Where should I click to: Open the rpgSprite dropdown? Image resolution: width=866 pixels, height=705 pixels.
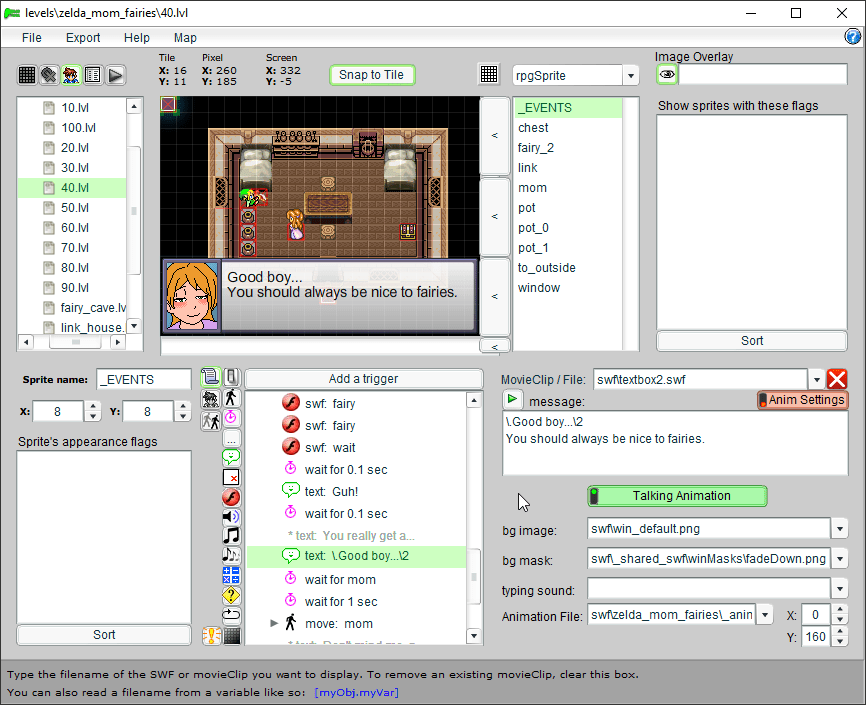tap(630, 76)
